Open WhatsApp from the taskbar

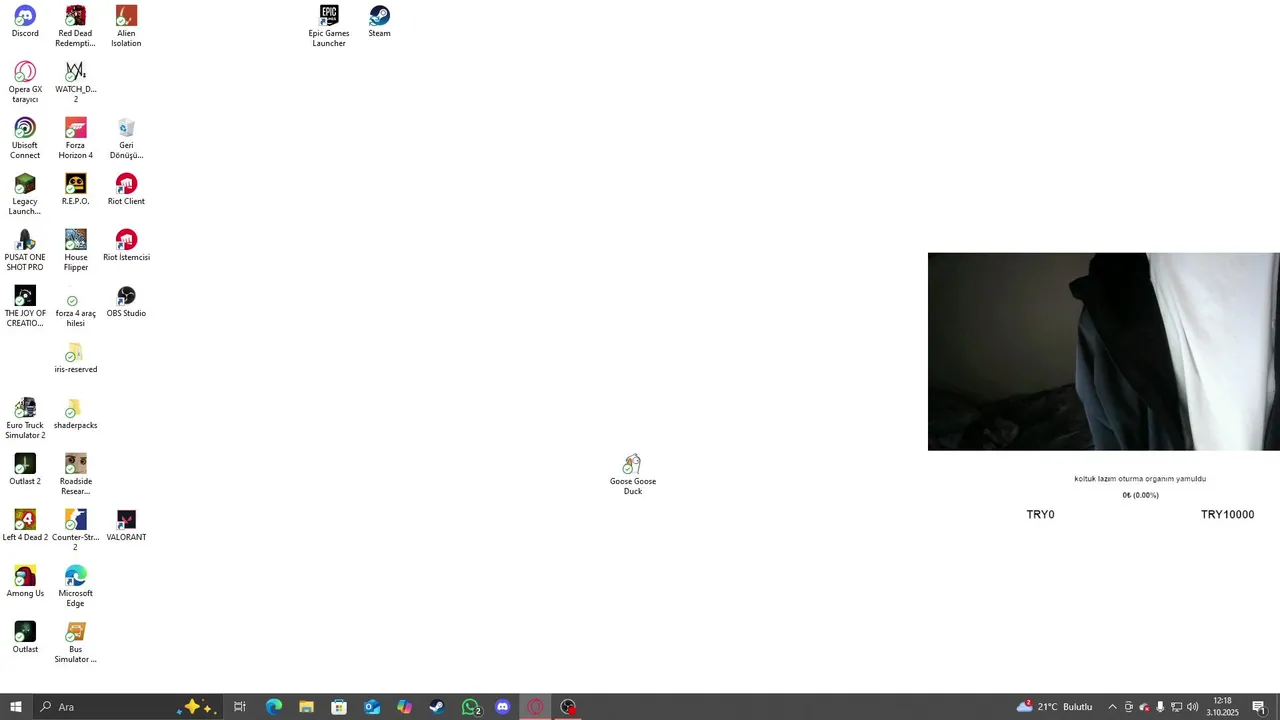[471, 707]
